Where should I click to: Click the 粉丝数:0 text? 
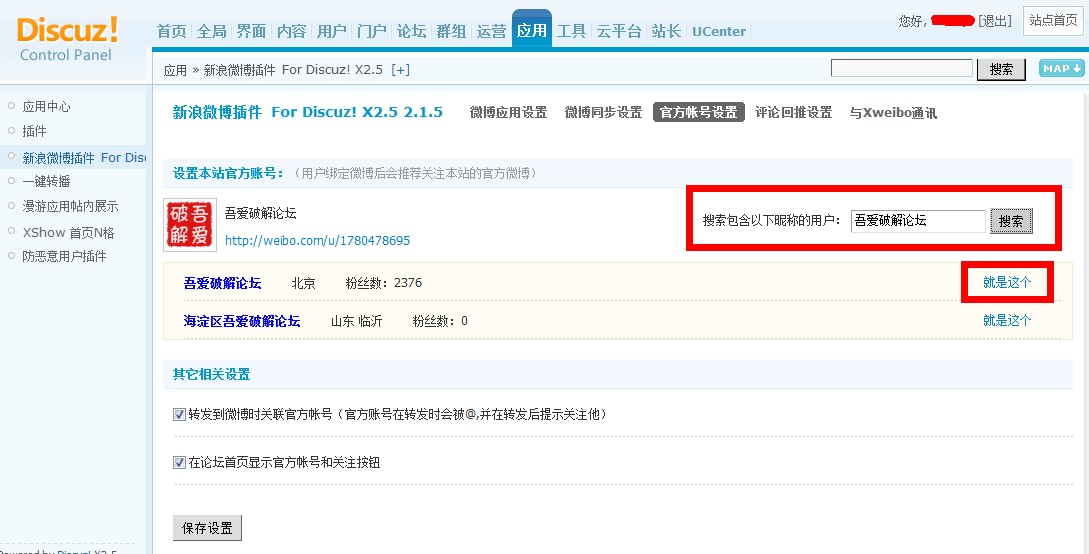[440, 321]
